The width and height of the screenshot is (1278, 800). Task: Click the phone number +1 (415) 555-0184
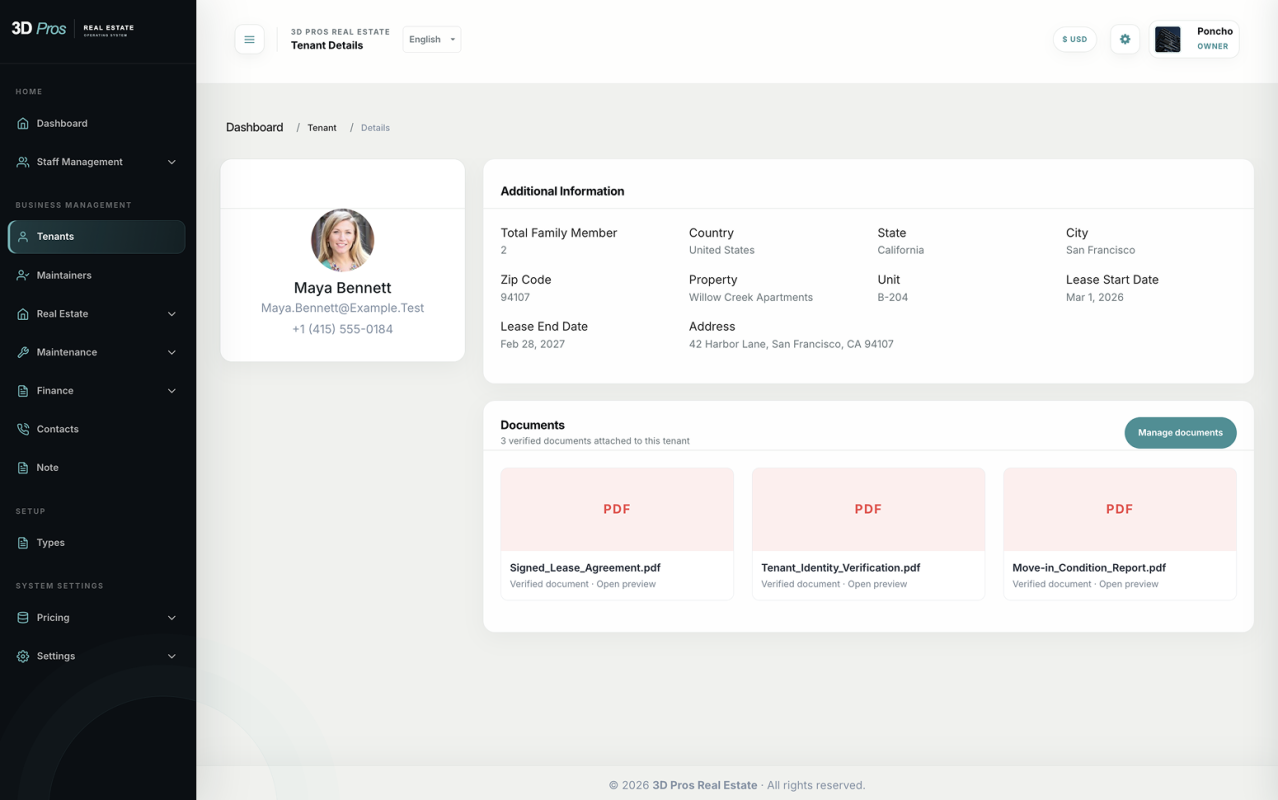343,329
